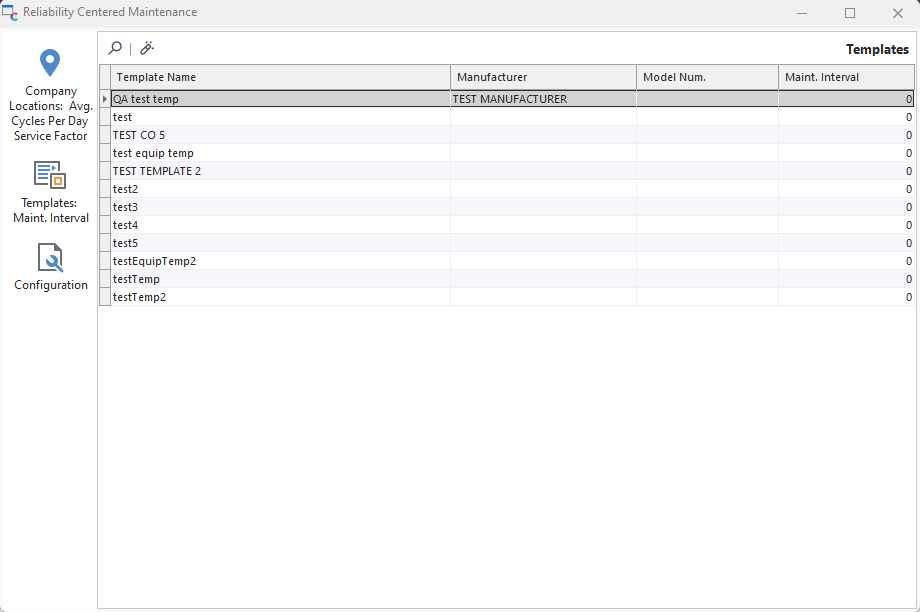Click the magic wand icon in the toolbar
920x612 pixels.
click(146, 48)
